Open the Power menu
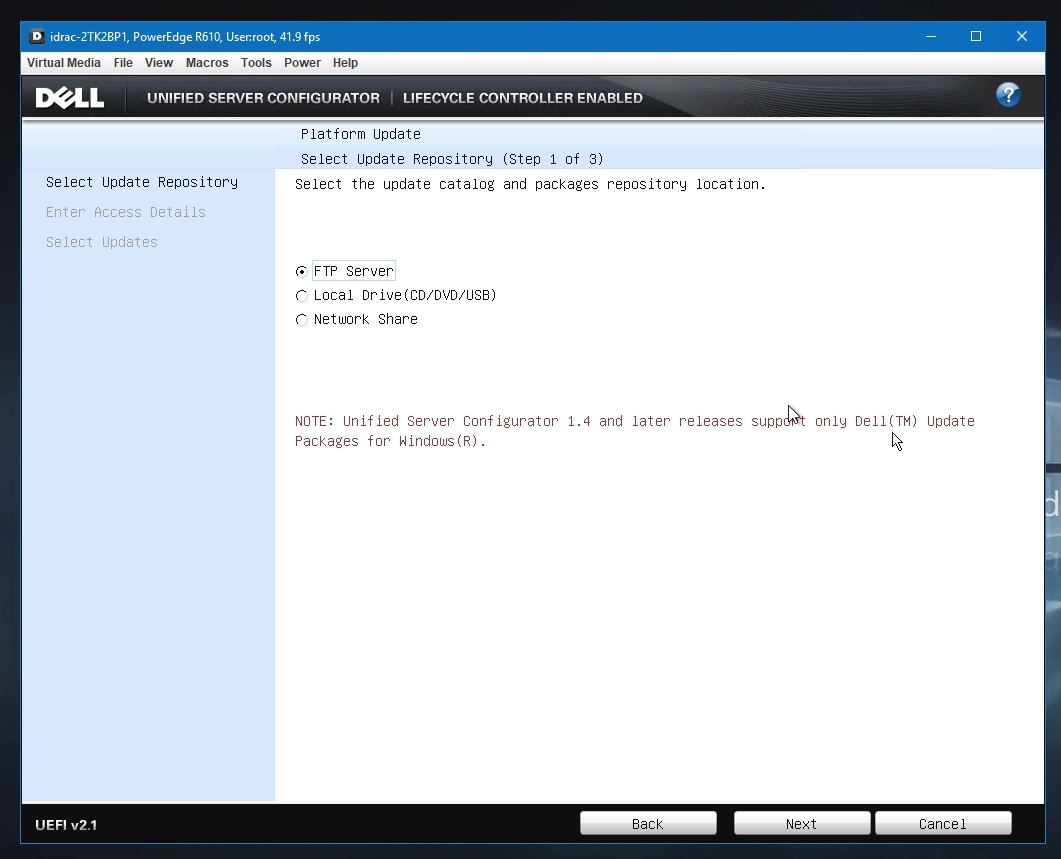 click(302, 63)
